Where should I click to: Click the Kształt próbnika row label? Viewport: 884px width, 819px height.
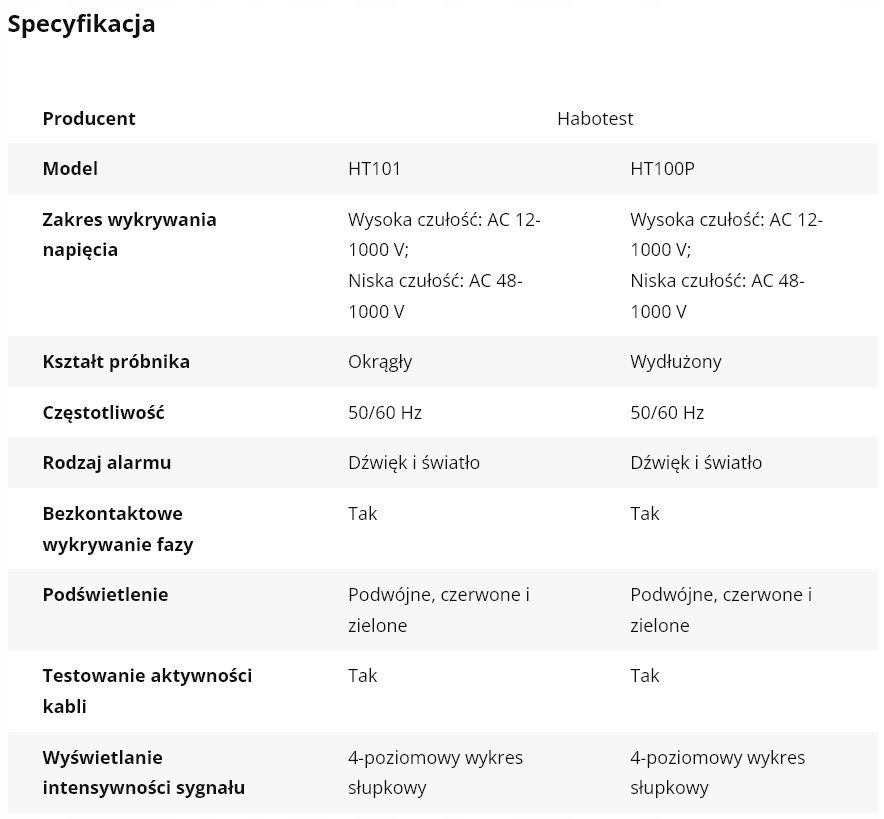pyautogui.click(x=116, y=361)
